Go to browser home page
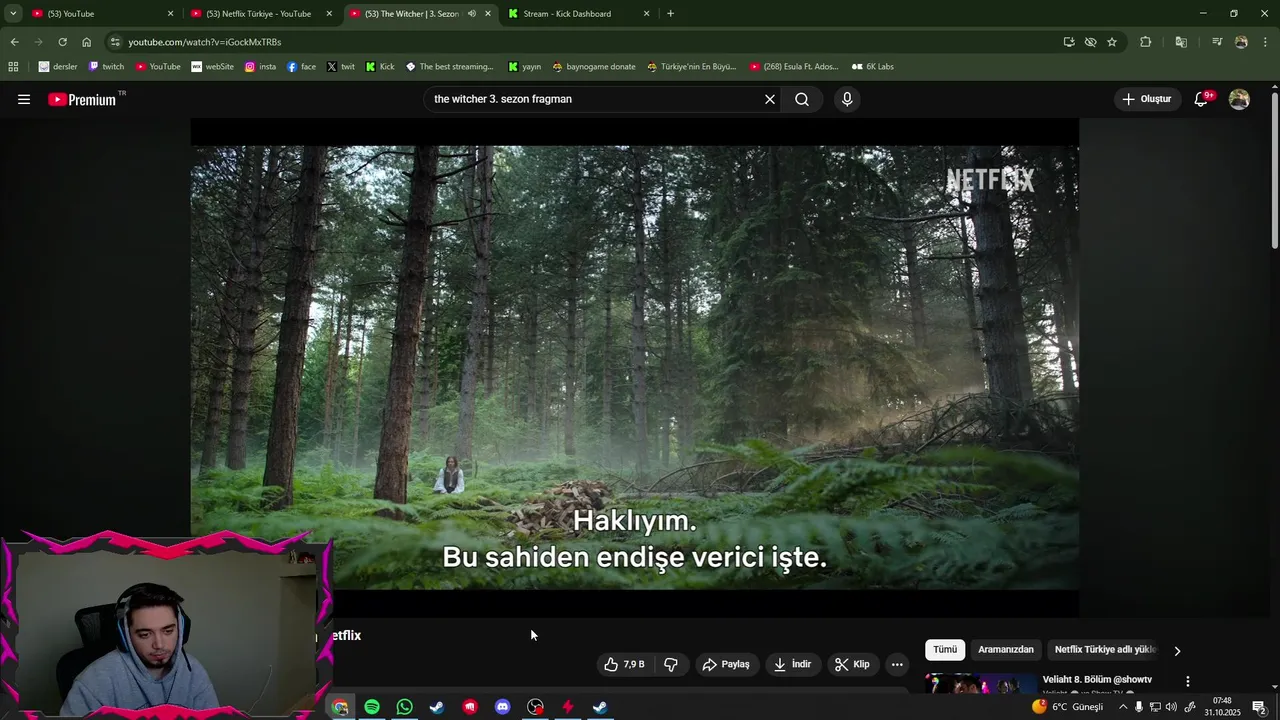 [x=86, y=42]
